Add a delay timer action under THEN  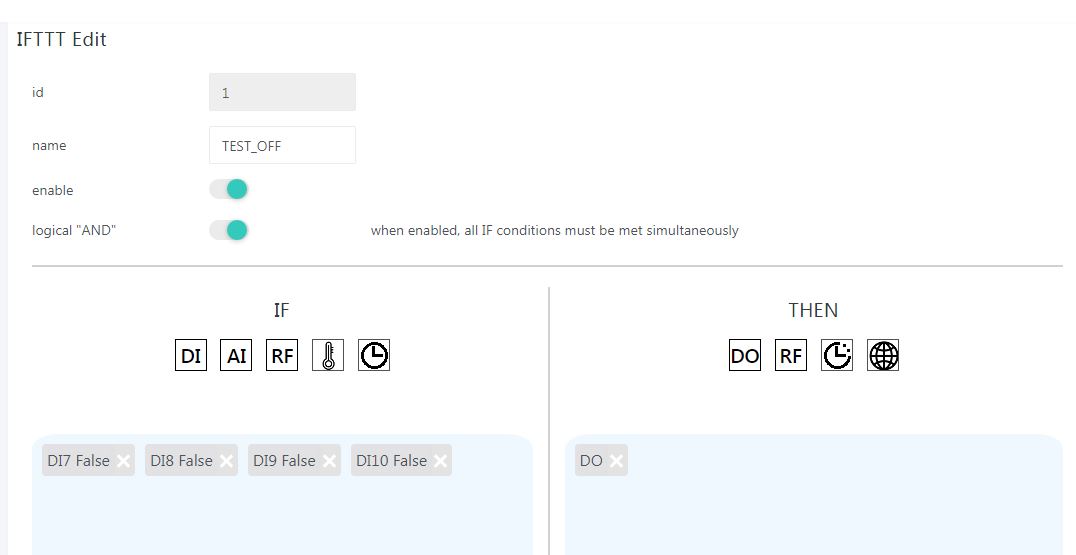click(837, 355)
